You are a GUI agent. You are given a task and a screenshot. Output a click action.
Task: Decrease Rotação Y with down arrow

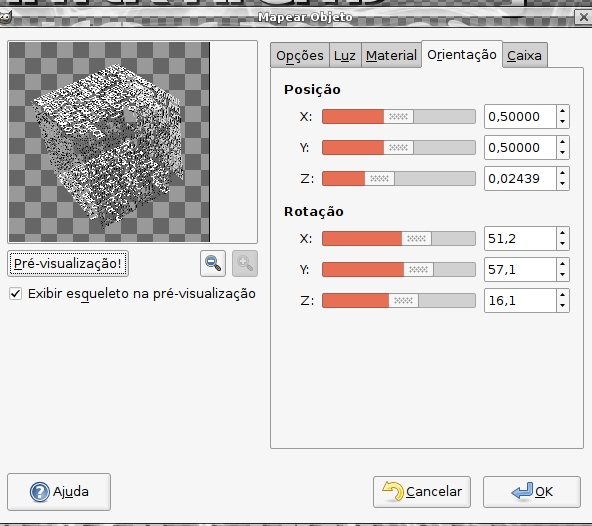[563, 275]
